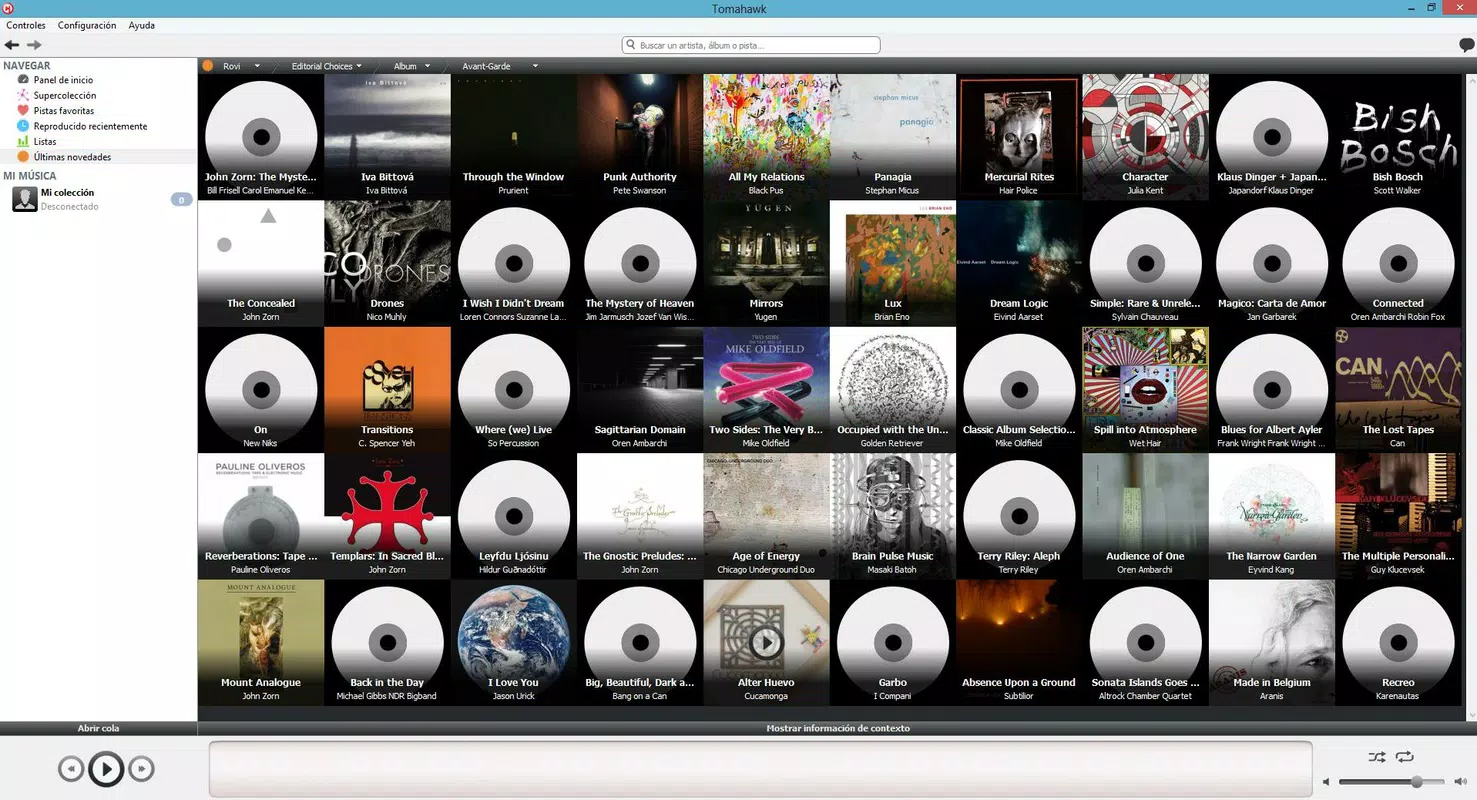Click the Mi colección count badge
The image size is (1477, 800).
pos(181,200)
